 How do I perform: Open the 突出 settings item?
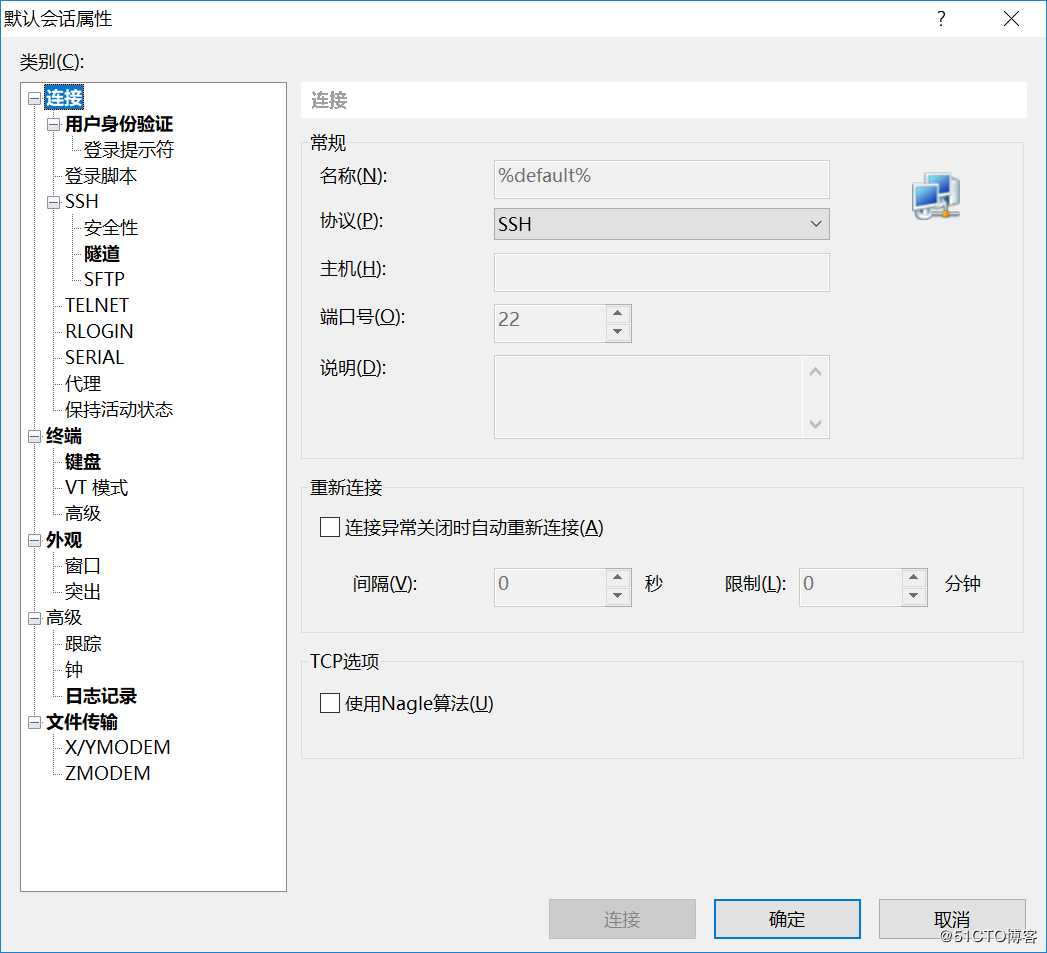[x=83, y=592]
